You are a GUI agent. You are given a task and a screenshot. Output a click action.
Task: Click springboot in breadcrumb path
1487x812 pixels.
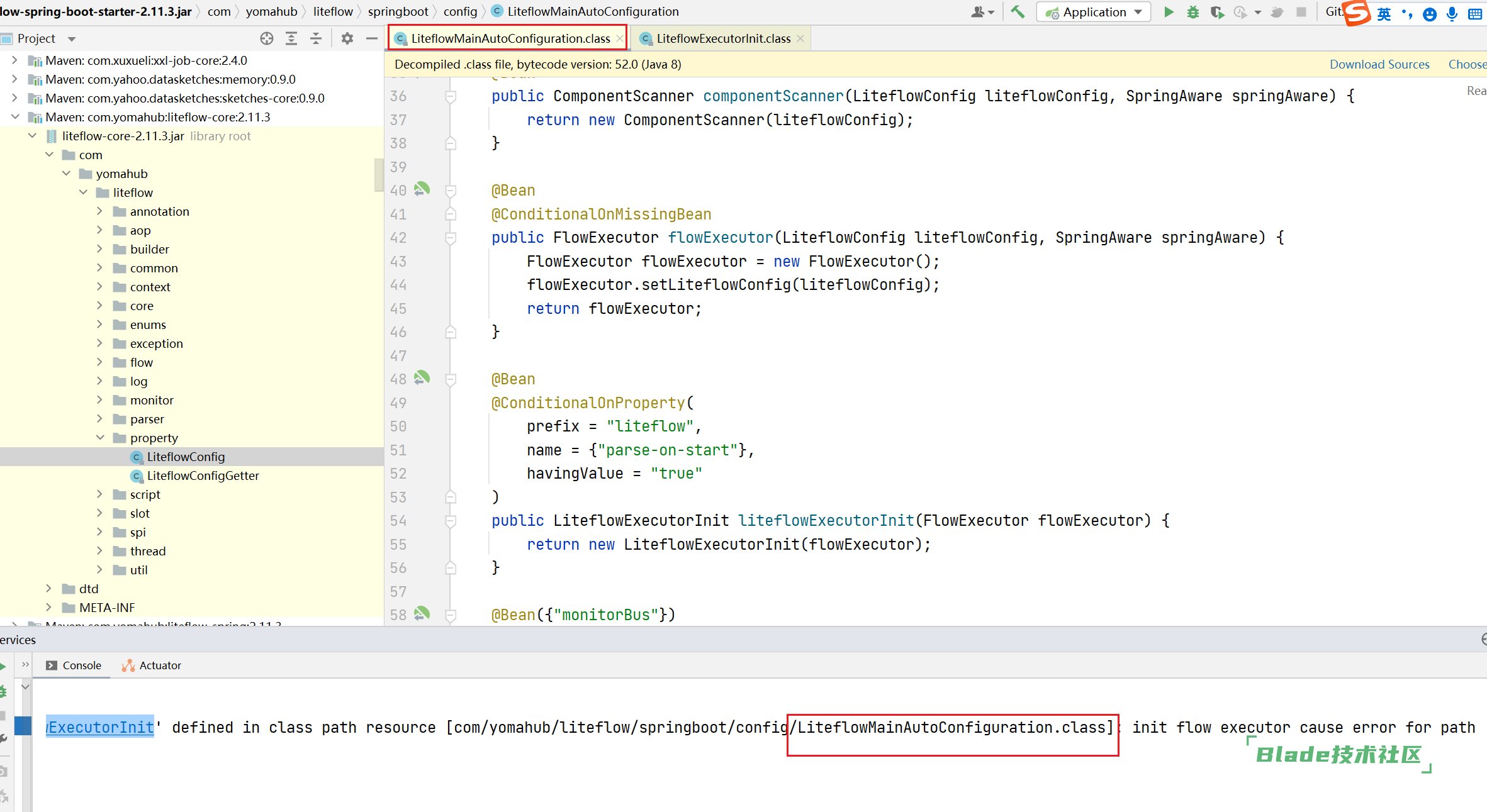coord(398,11)
